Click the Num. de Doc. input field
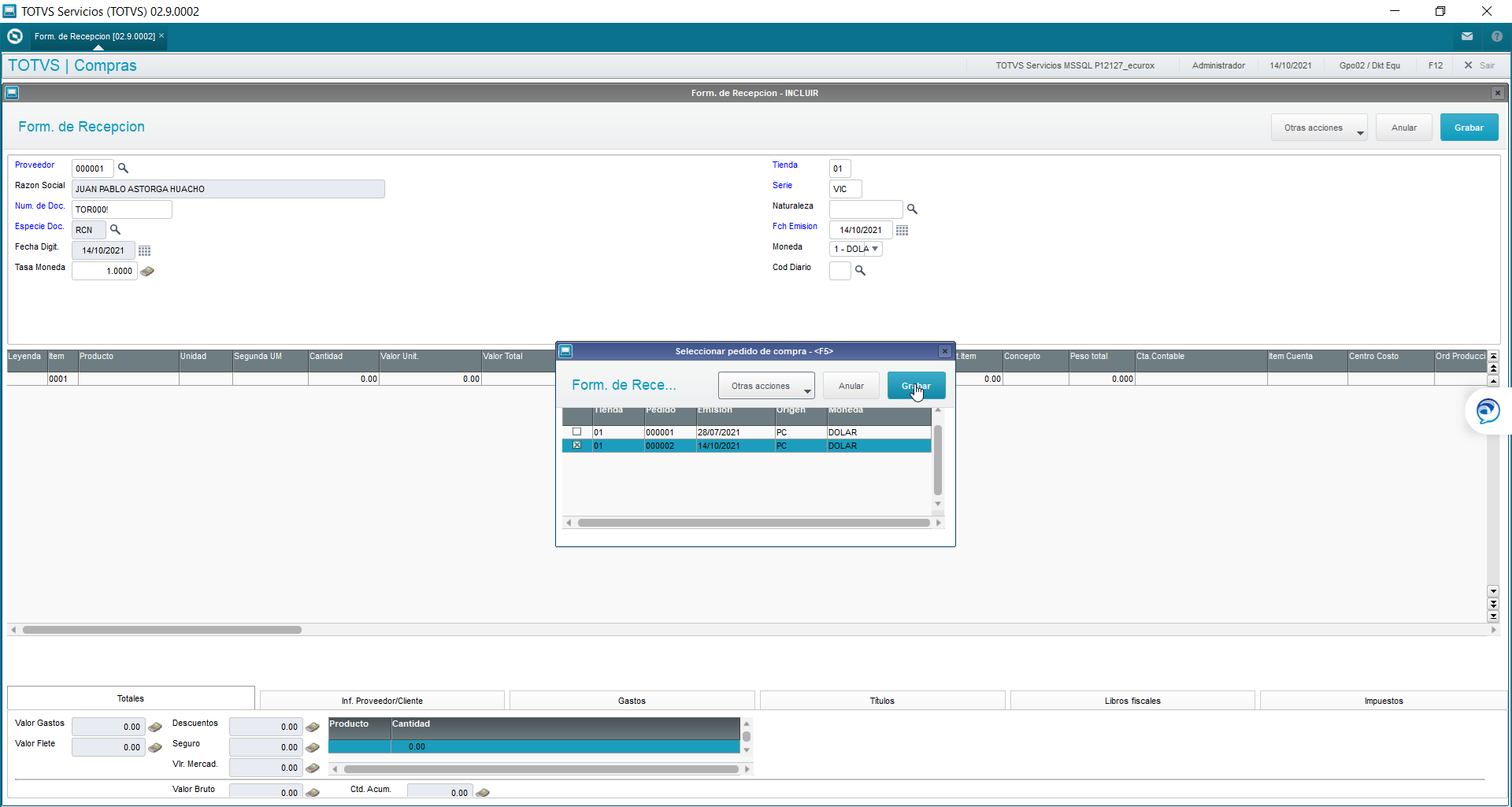 (122, 209)
